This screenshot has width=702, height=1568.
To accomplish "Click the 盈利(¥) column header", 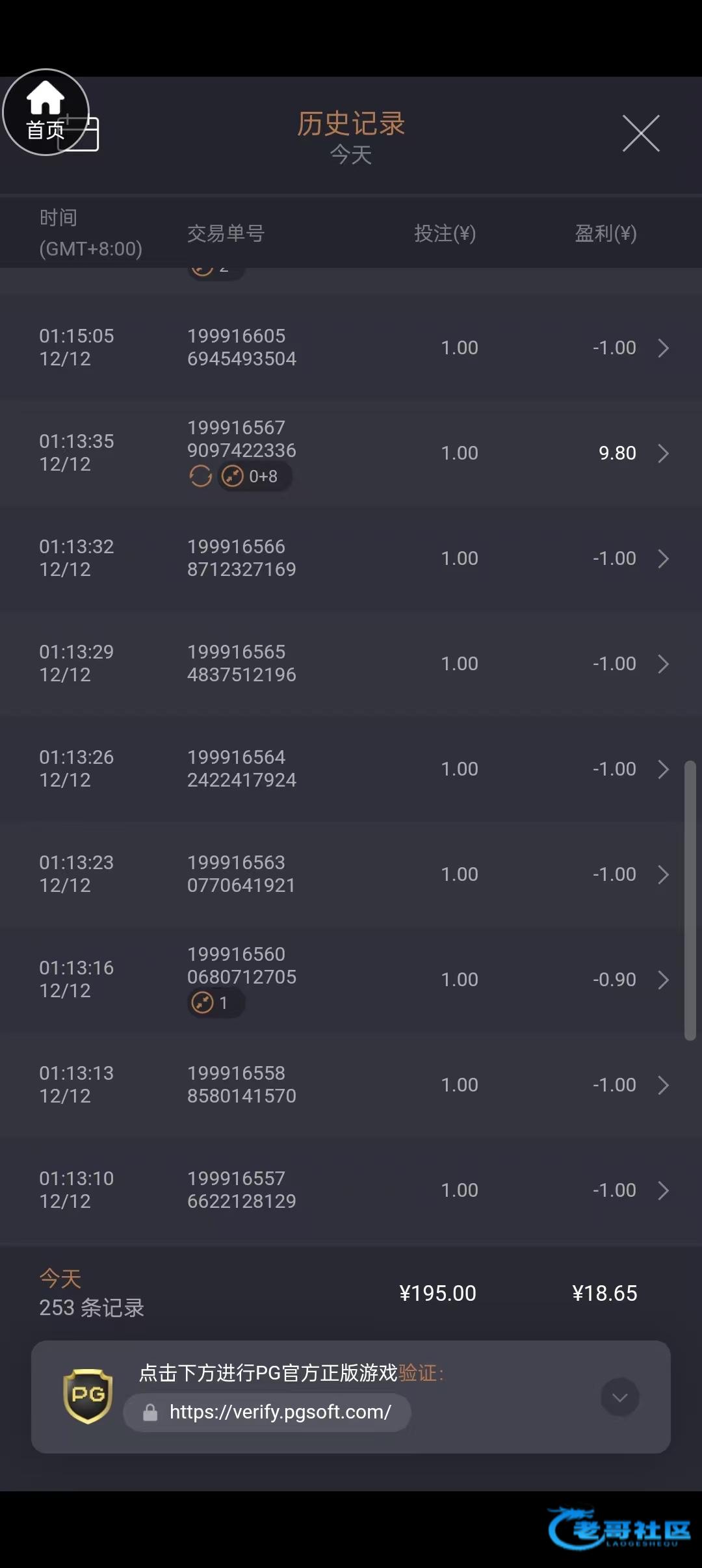I will point(605,233).
